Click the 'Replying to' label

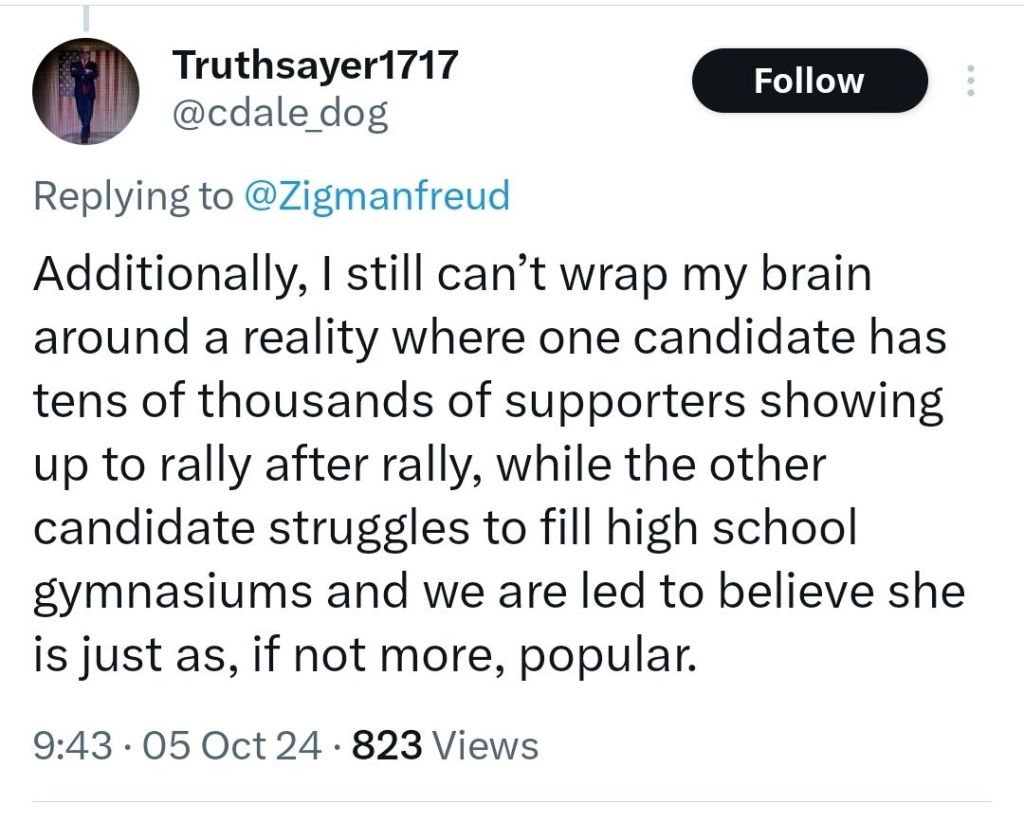[x=132, y=196]
